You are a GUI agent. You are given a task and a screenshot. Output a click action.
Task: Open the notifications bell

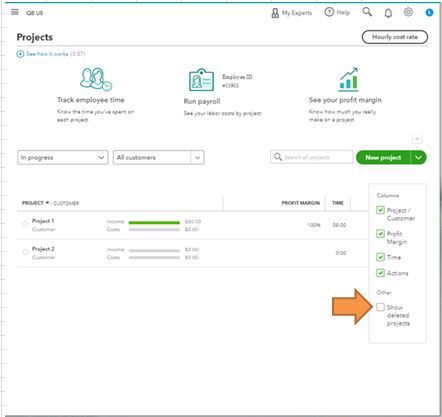[388, 13]
